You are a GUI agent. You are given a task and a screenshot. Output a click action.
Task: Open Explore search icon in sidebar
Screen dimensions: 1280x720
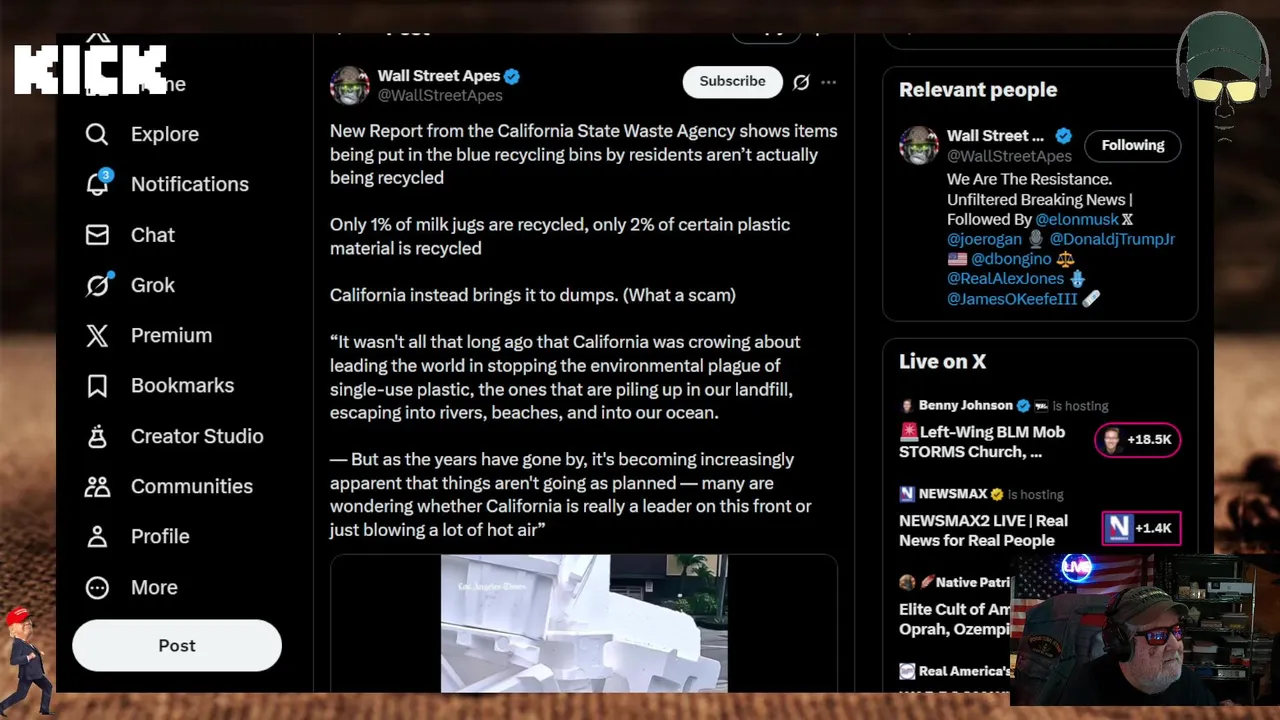pyautogui.click(x=97, y=134)
